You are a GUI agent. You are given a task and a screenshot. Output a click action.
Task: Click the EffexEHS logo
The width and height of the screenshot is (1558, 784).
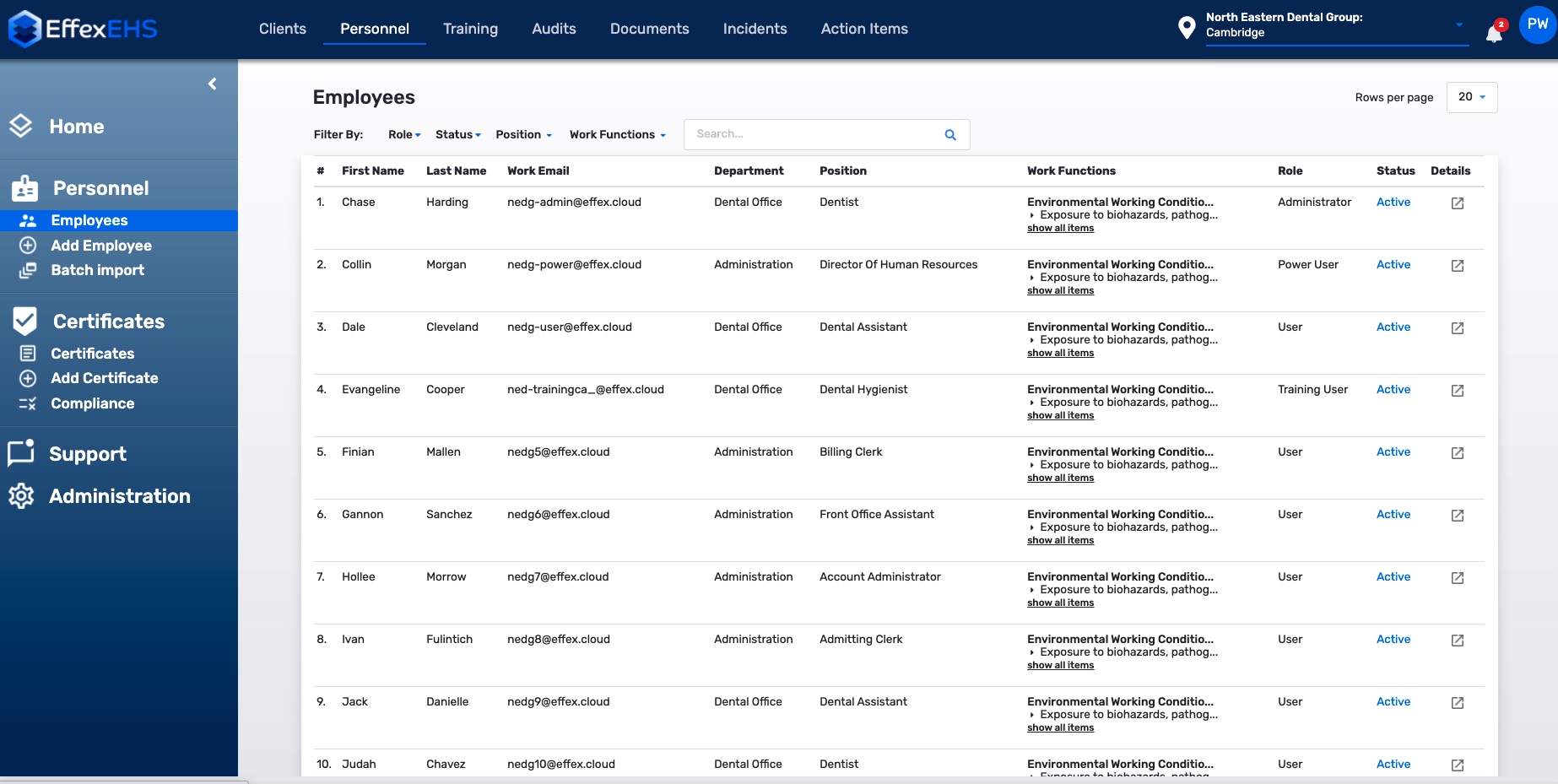[x=83, y=29]
